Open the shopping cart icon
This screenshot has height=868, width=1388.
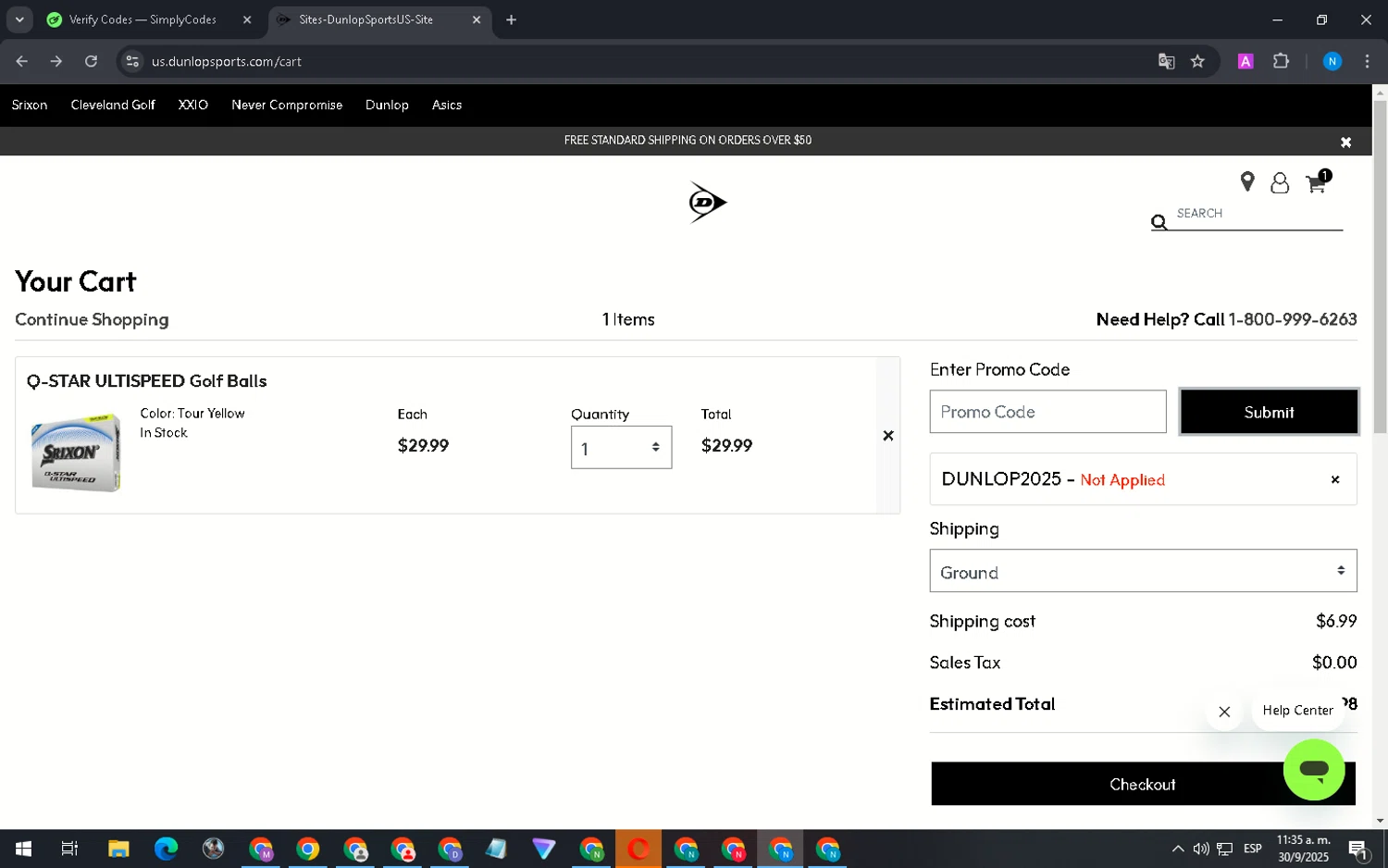tap(1318, 181)
